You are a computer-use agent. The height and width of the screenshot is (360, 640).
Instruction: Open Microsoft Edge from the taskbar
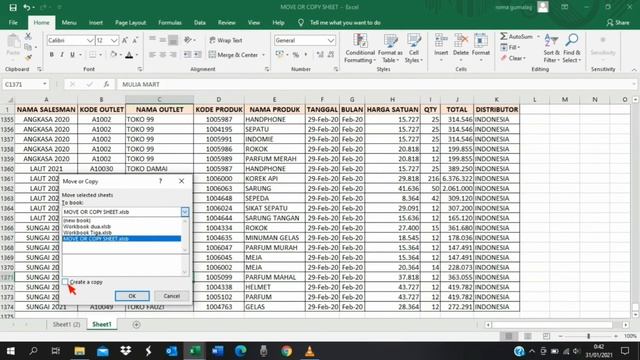240,351
